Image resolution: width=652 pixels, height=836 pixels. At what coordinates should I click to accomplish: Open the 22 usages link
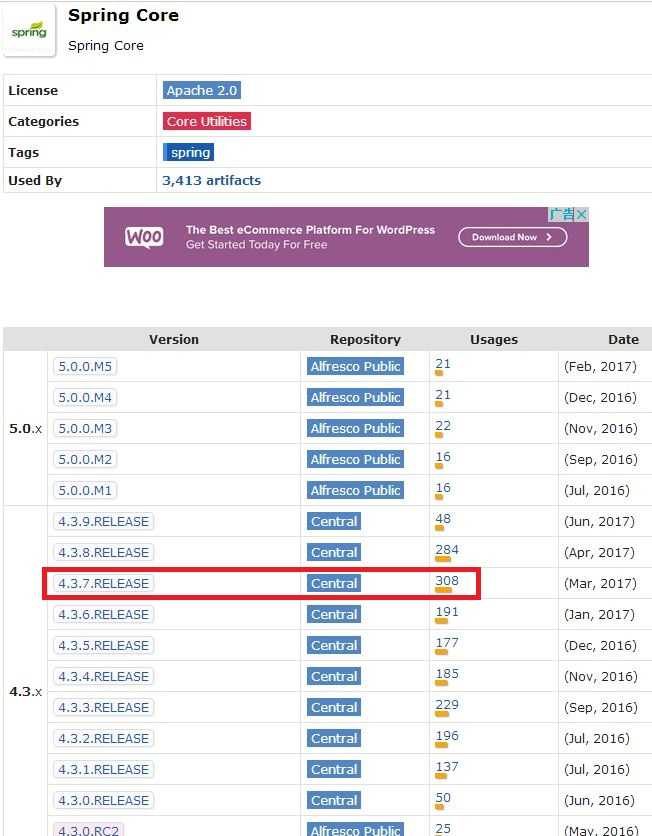point(443,425)
